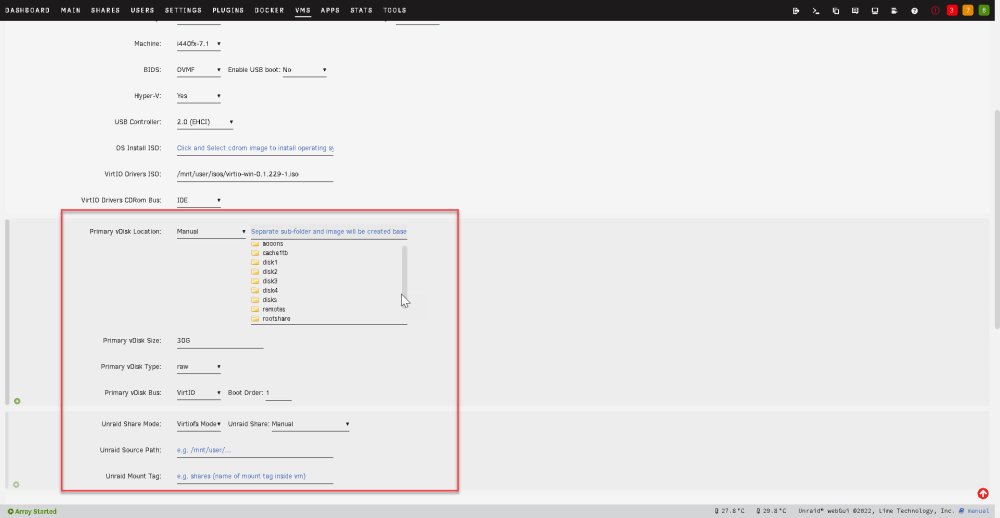The image size is (1000, 518).
Task: Click the Primary vDisk Location path field
Action: pos(328,232)
